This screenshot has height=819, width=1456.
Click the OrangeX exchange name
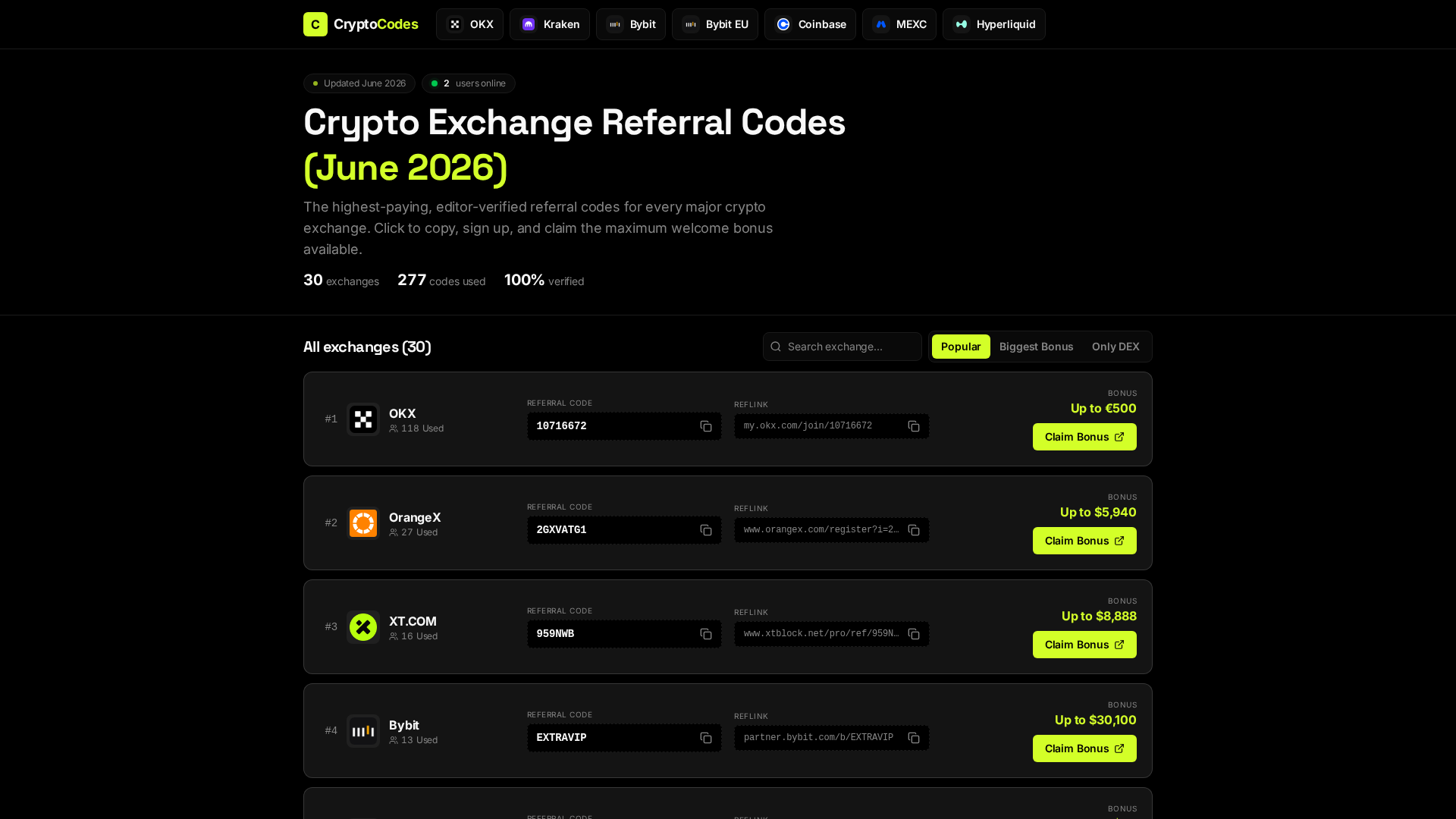[415, 517]
